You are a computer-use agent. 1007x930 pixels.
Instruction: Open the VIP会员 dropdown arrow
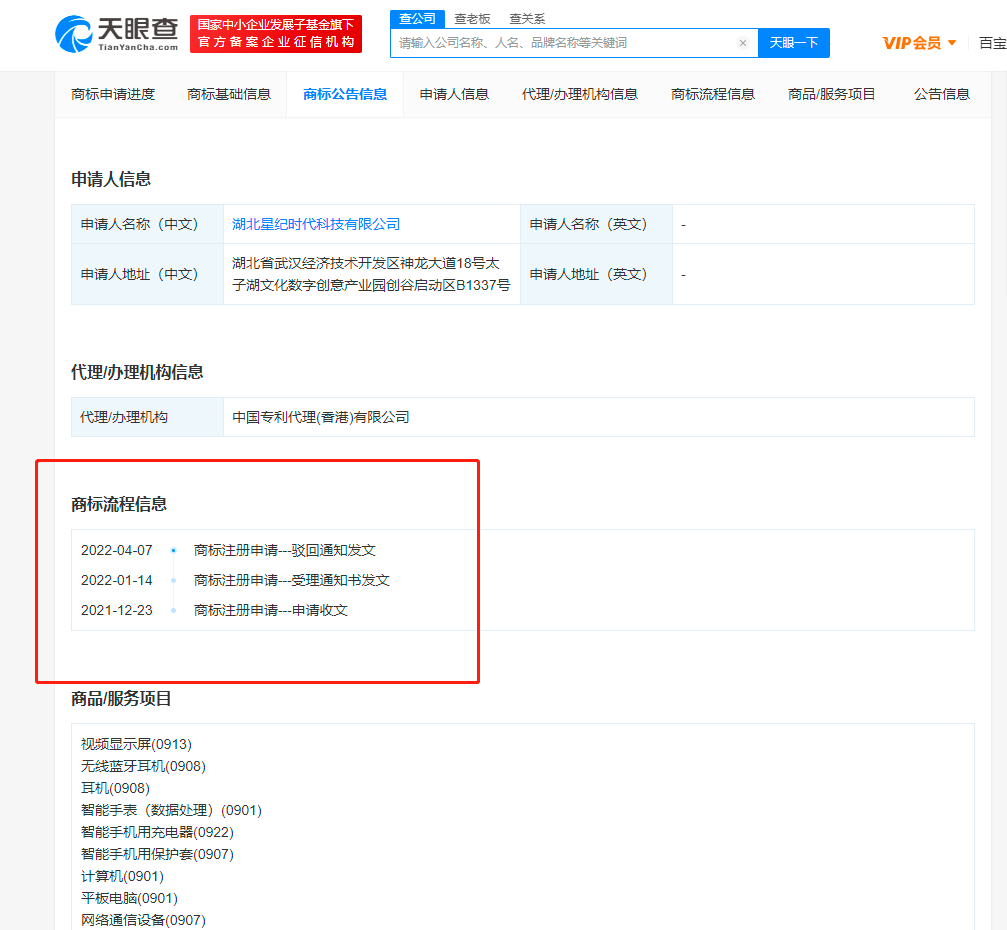pyautogui.click(x=952, y=43)
